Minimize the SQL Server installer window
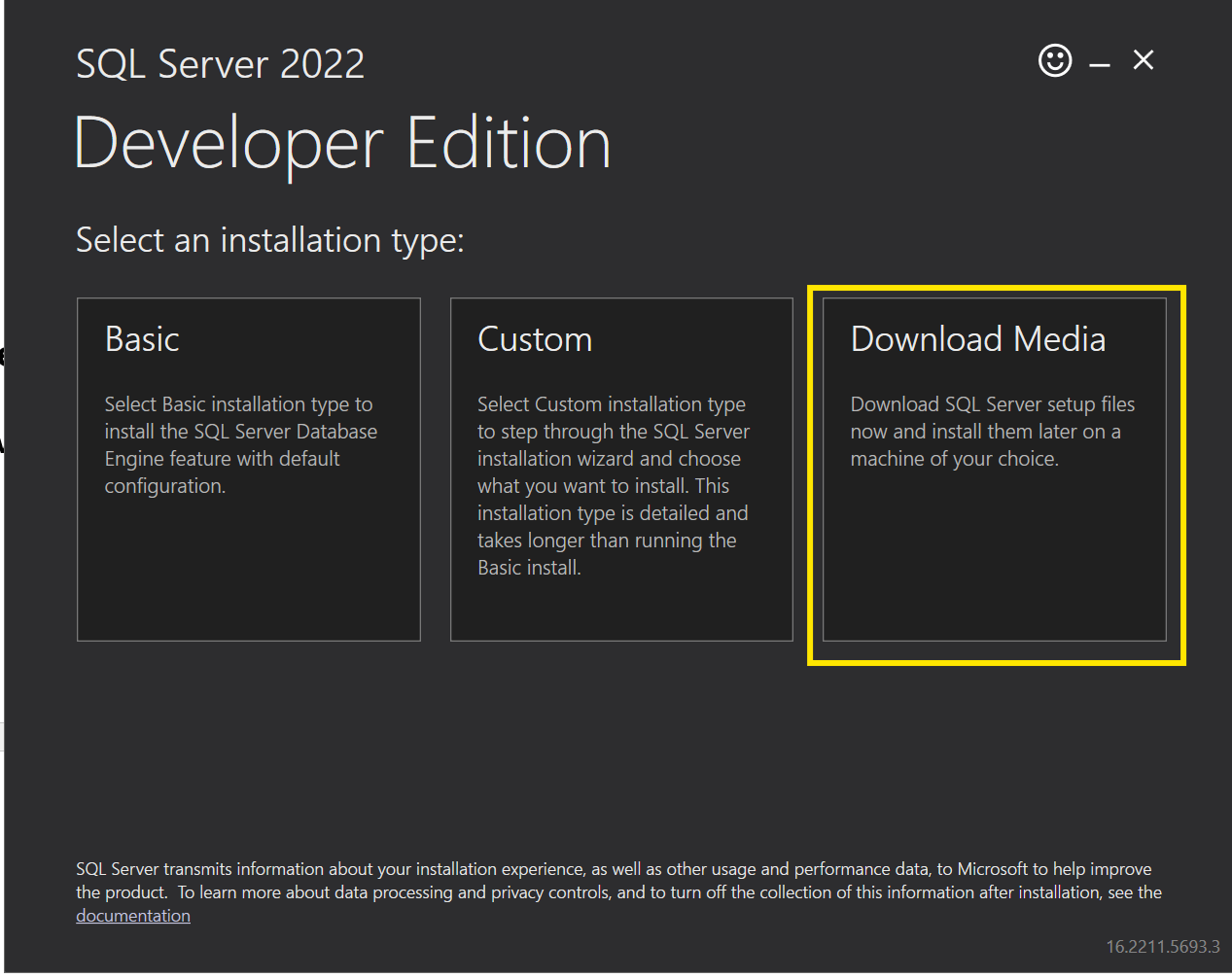The width and height of the screenshot is (1232, 978). [1100, 64]
